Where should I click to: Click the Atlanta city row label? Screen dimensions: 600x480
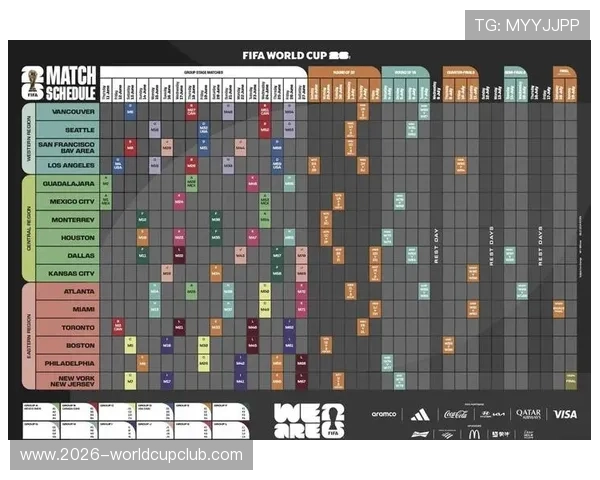click(68, 291)
